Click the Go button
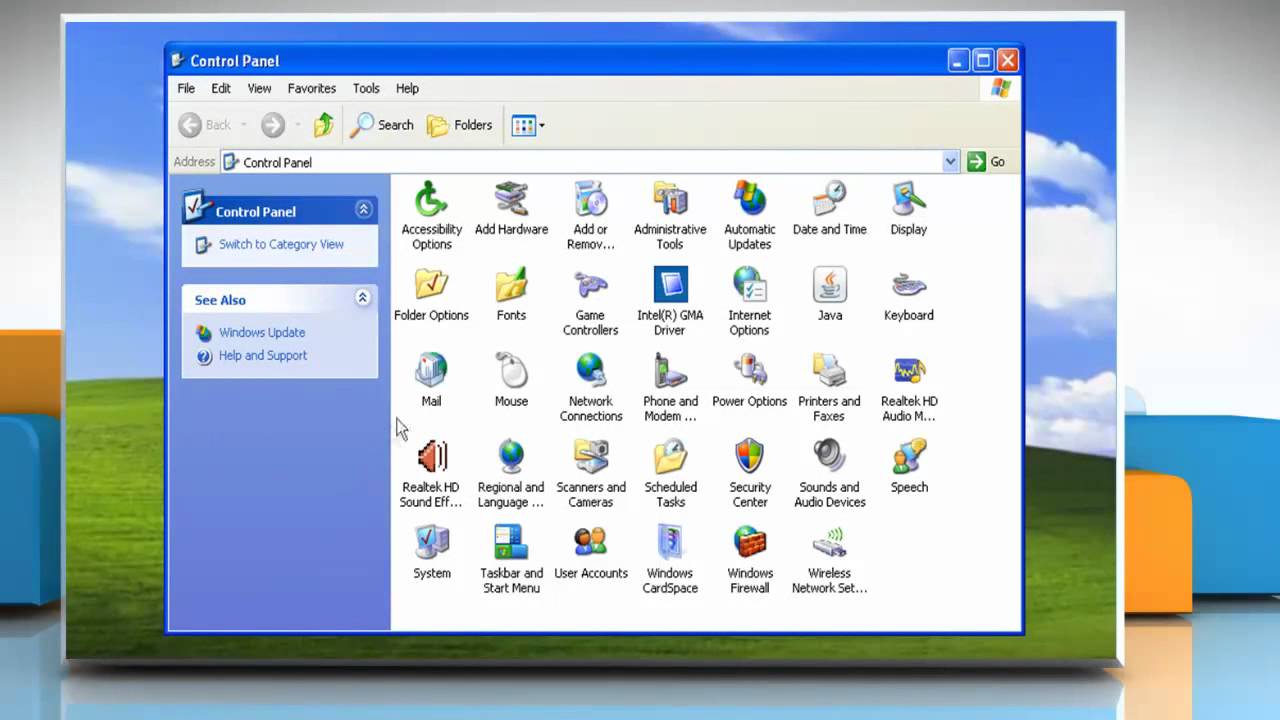The height and width of the screenshot is (720, 1280). 986,161
